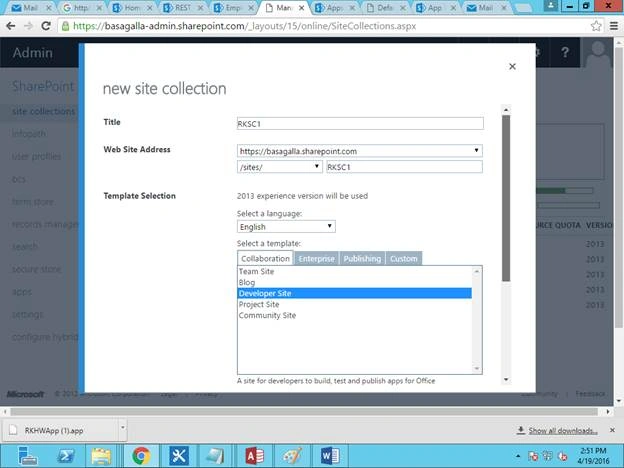
Task: Open term store in SharePoint sidebar
Action: click(x=33, y=202)
